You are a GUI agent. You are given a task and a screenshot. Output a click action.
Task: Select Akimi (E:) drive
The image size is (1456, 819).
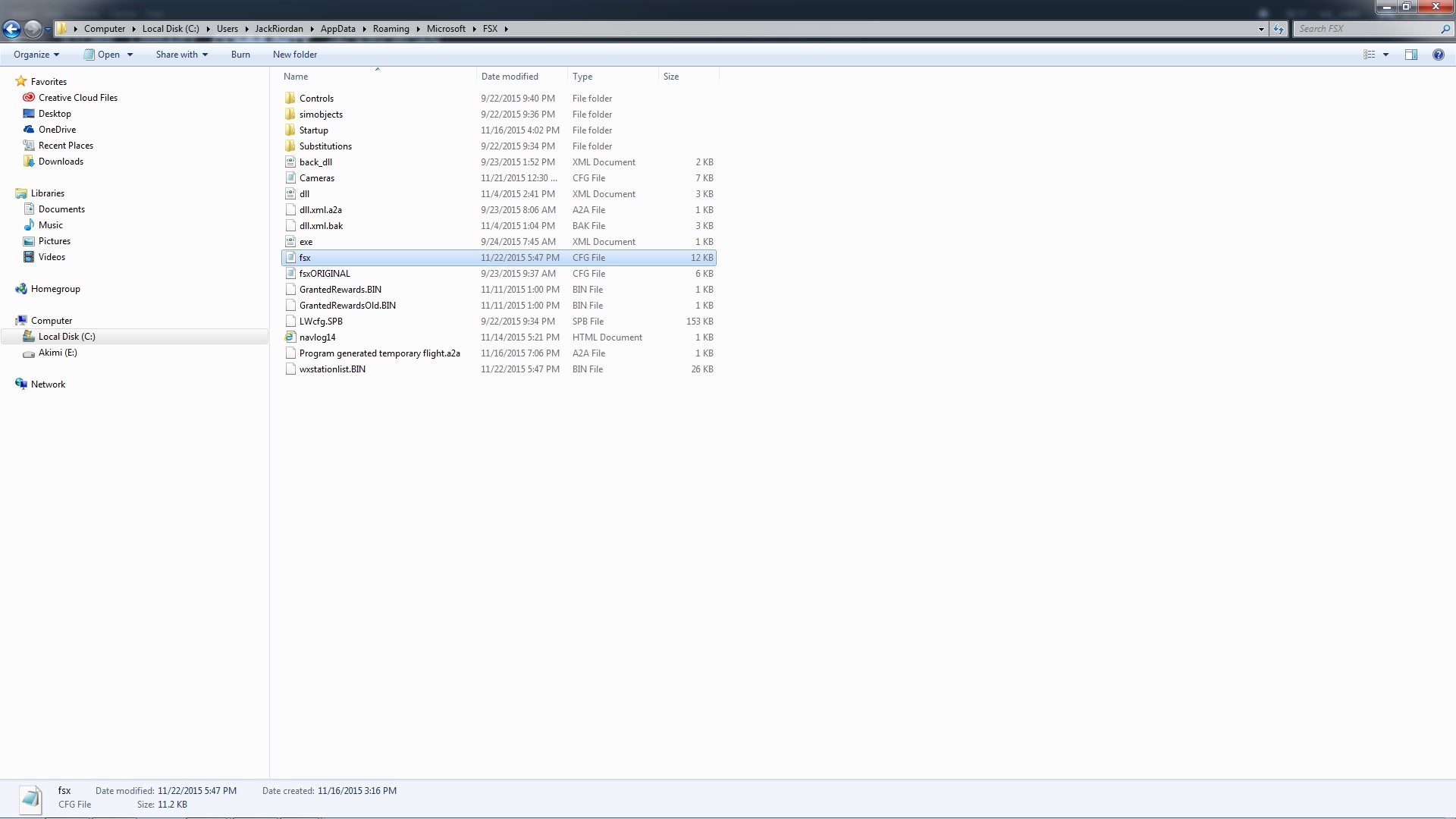(58, 353)
